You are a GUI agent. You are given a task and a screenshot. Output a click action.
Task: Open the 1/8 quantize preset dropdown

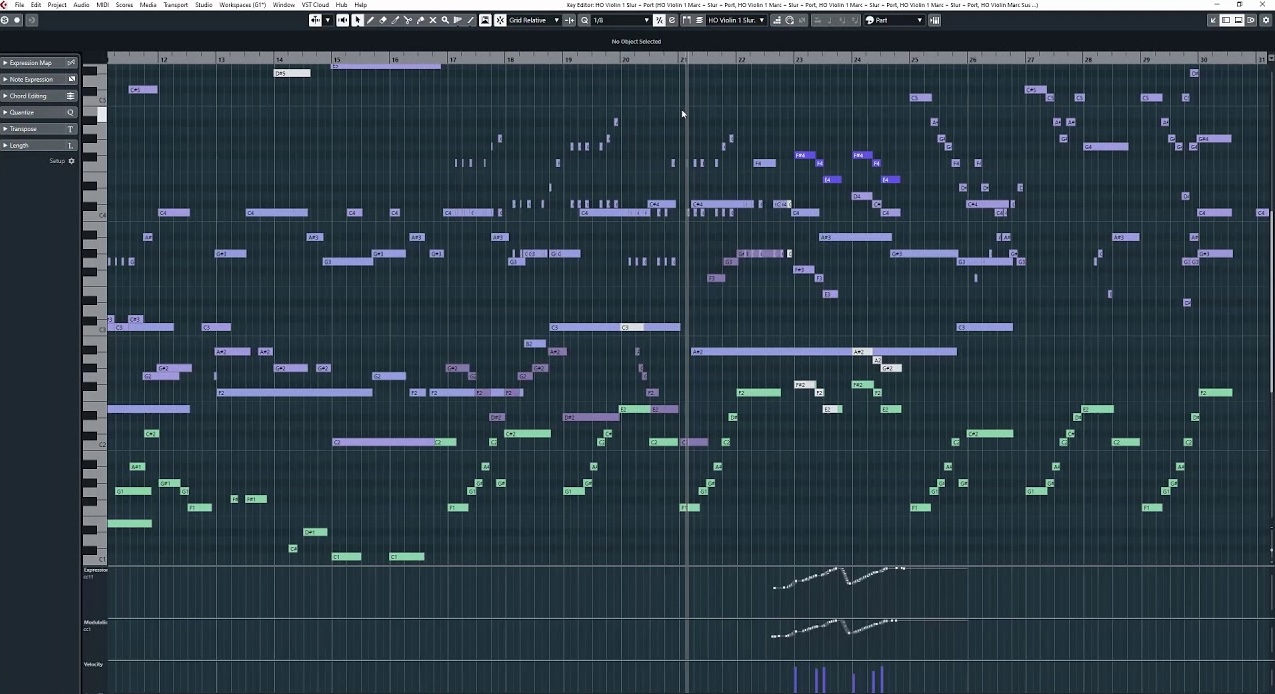[x=620, y=20]
